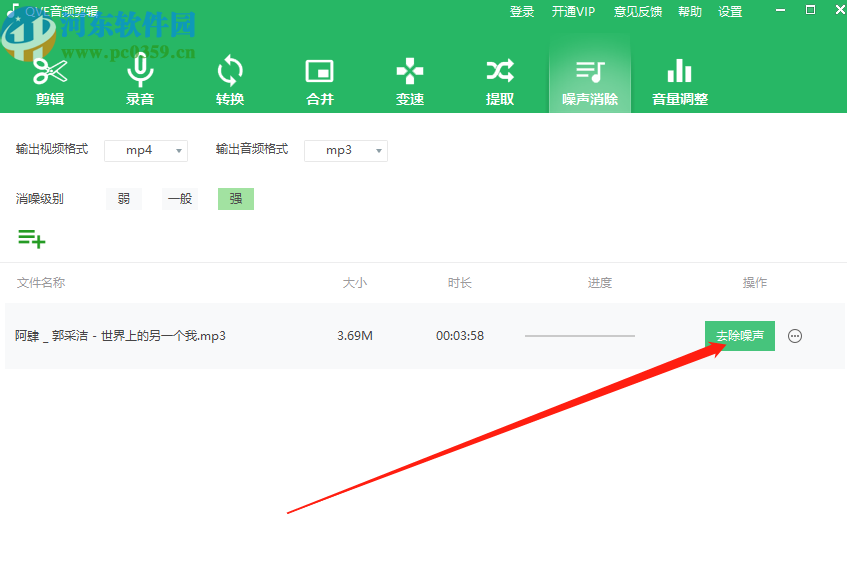Open more options for the mp3 row

[795, 336]
